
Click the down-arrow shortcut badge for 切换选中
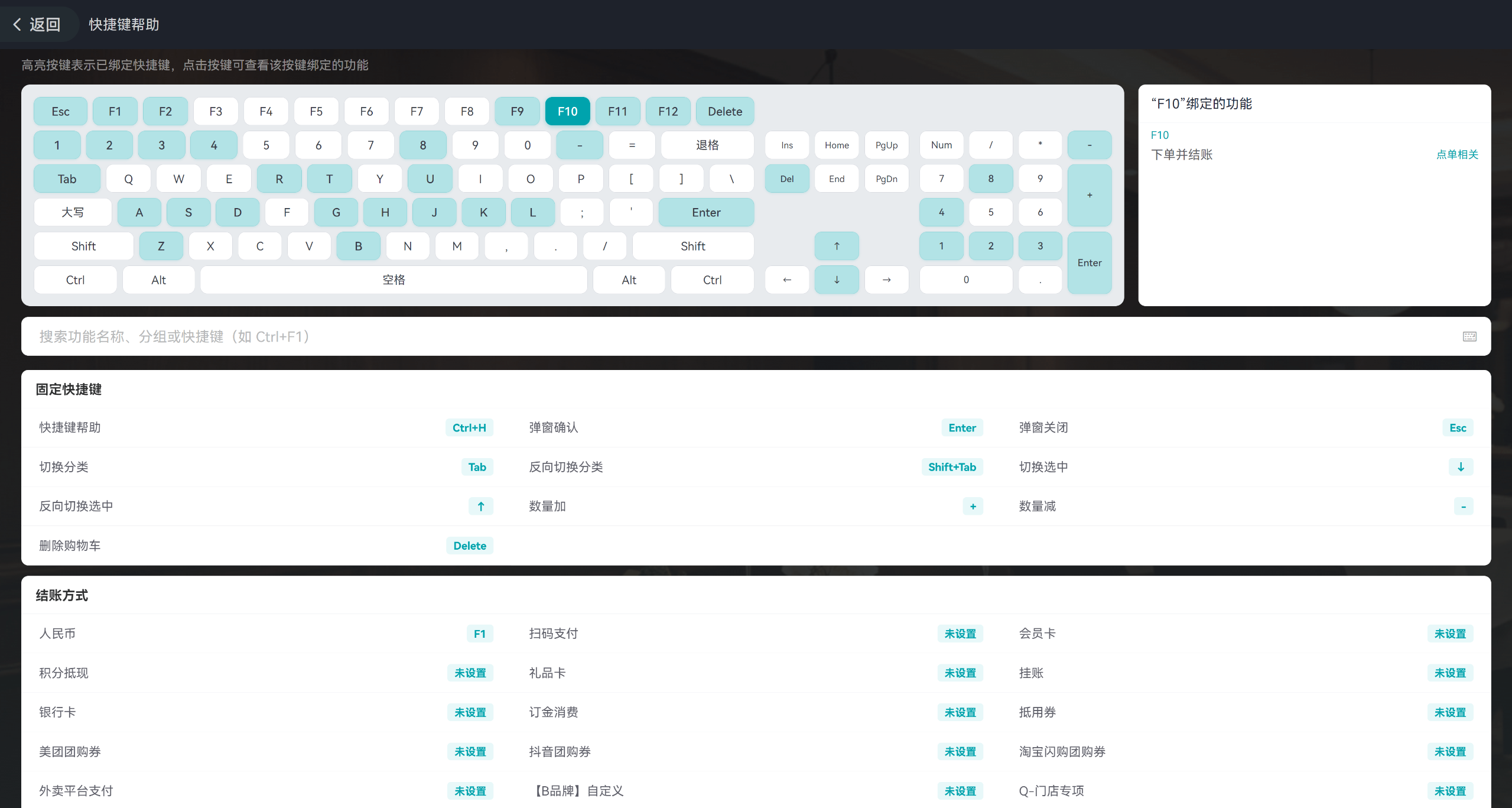(1461, 467)
